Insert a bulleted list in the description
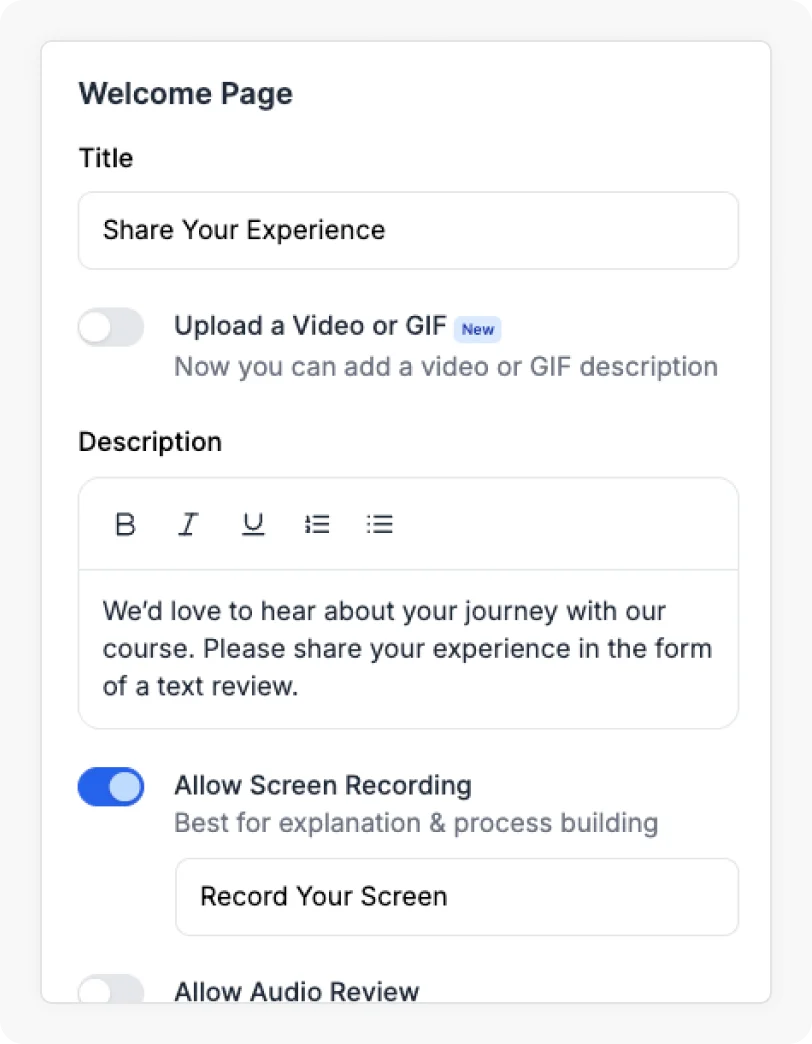The width and height of the screenshot is (812, 1044). pos(380,523)
